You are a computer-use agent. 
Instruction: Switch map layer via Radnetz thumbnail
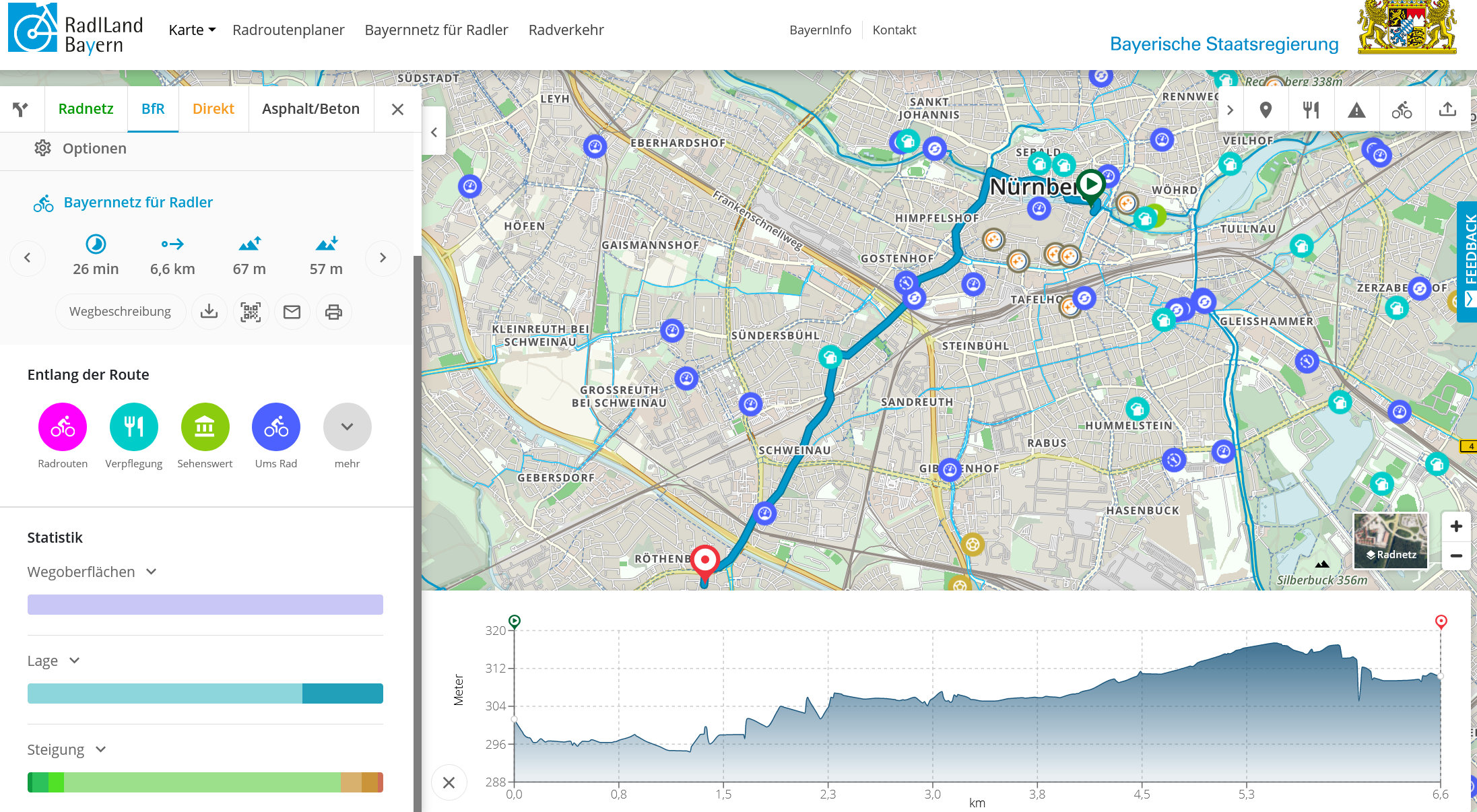coord(1390,541)
